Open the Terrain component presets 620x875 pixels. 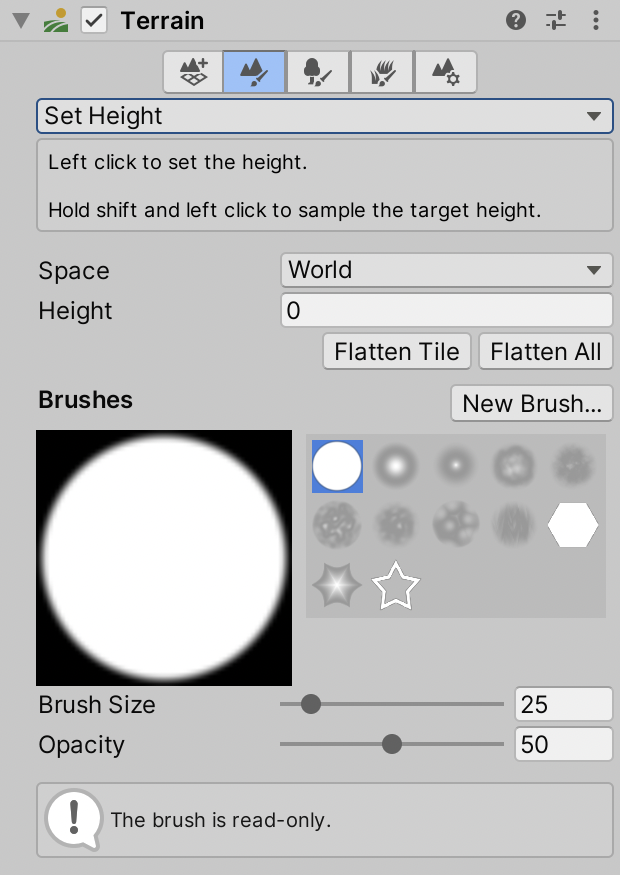point(556,20)
